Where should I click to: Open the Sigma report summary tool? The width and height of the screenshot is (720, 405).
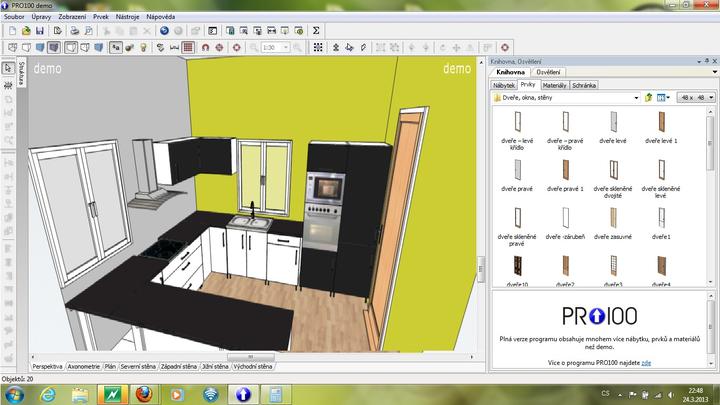[x=317, y=31]
